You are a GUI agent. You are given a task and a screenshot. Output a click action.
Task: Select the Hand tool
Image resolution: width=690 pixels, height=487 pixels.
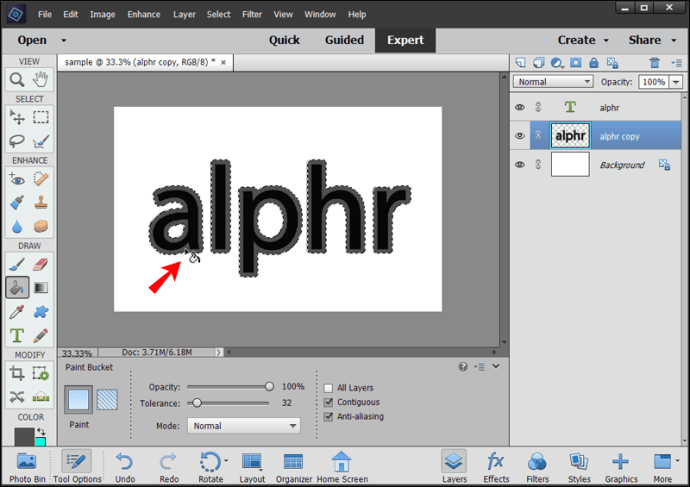pyautogui.click(x=40, y=80)
